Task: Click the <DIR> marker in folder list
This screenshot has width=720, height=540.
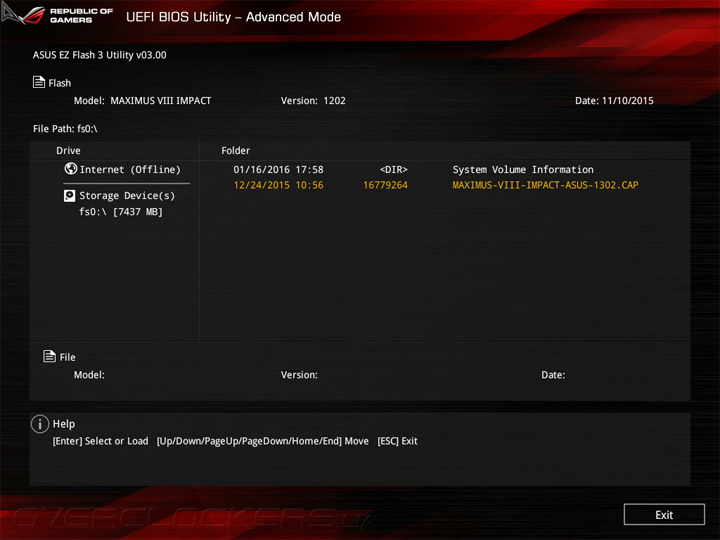Action: pos(394,169)
